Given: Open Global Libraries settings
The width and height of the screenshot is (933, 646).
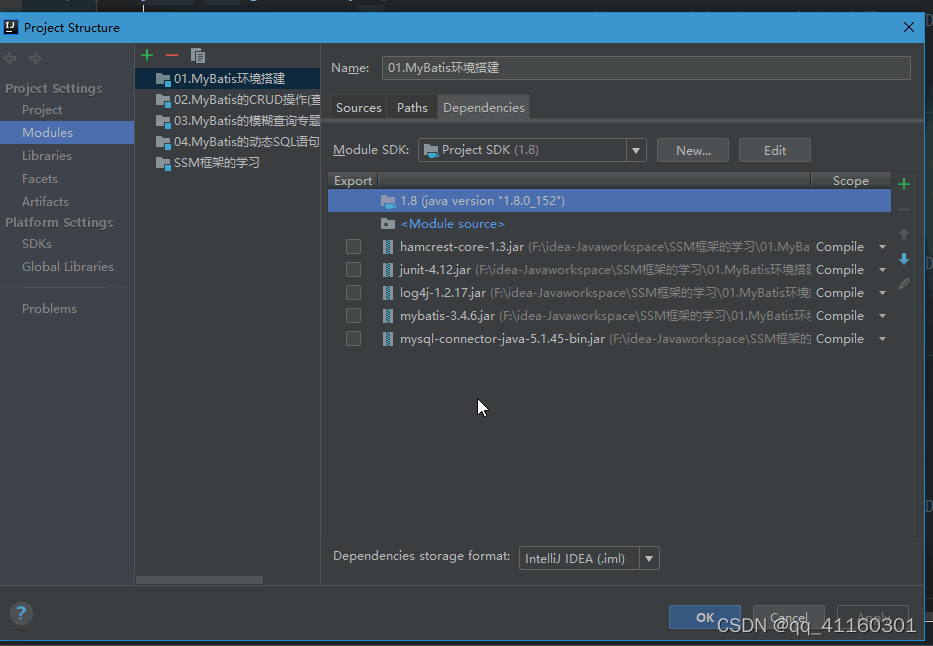Looking at the screenshot, I should (67, 267).
